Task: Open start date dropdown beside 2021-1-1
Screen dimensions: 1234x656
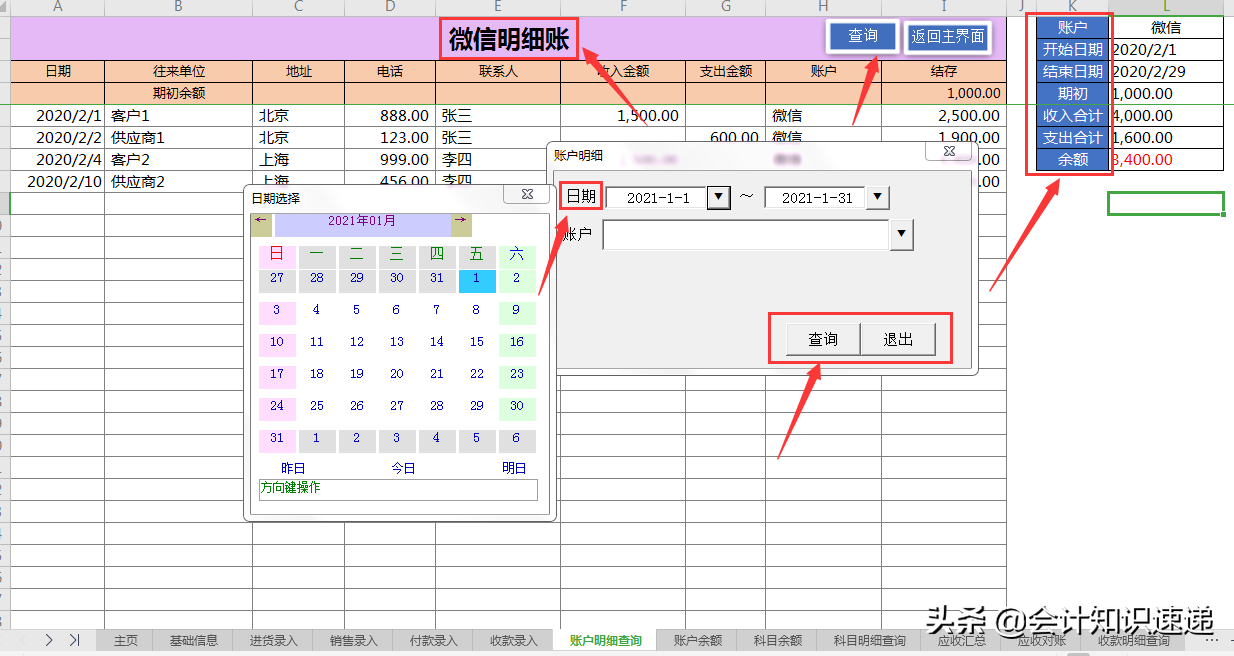Action: [718, 198]
